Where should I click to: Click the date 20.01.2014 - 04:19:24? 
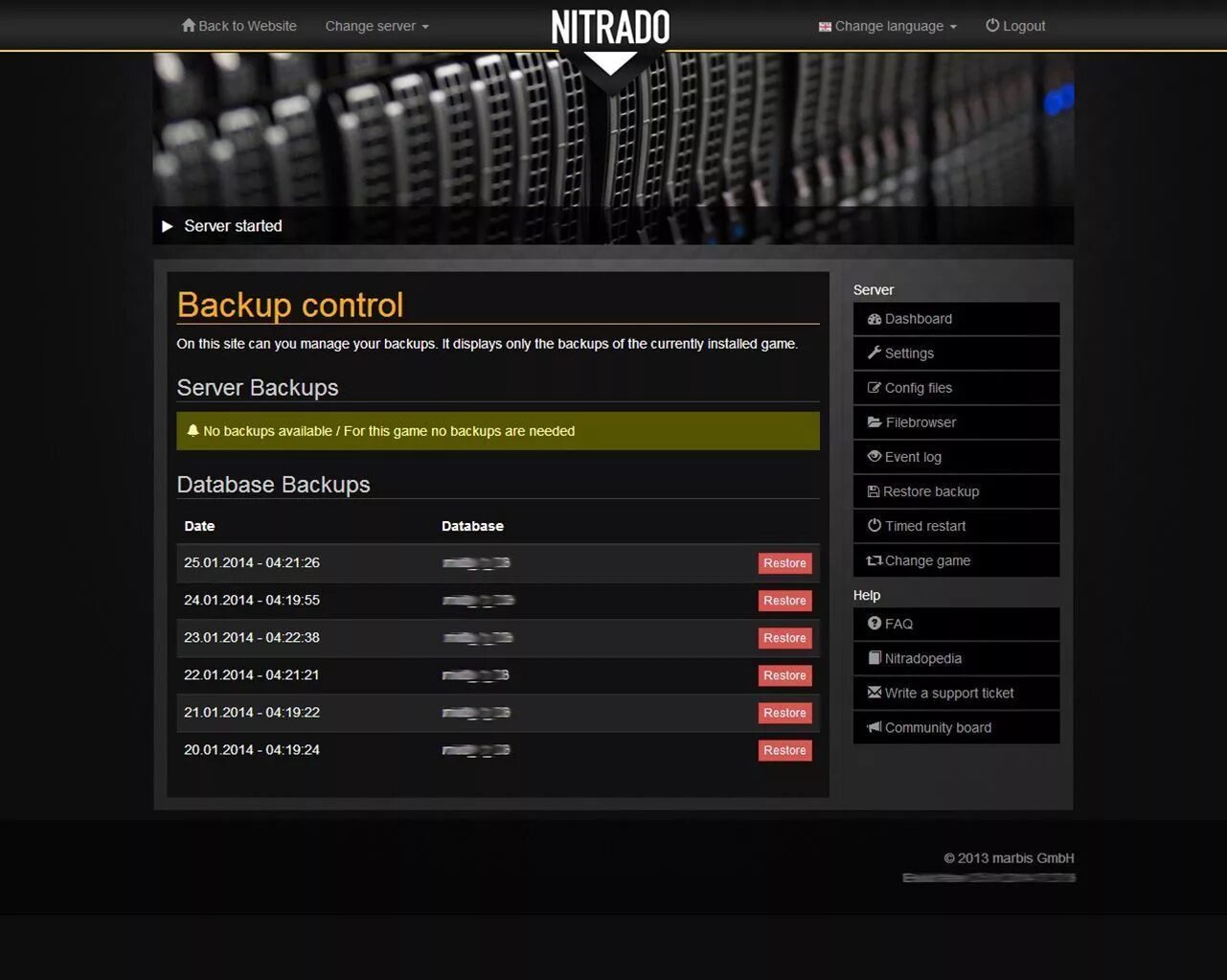[x=252, y=749]
